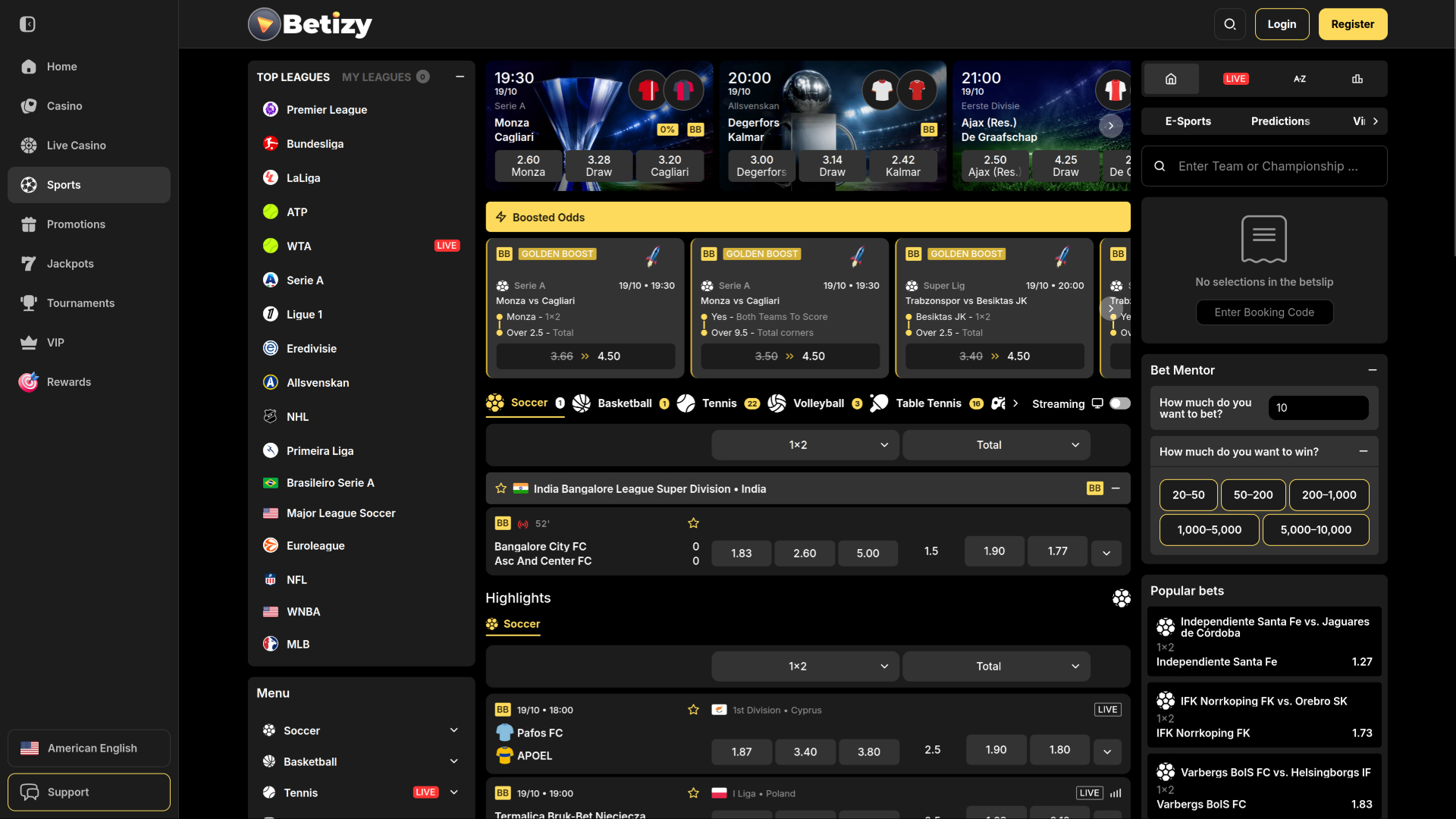
Task: Open search with magnifier icon in header
Action: 1230,24
